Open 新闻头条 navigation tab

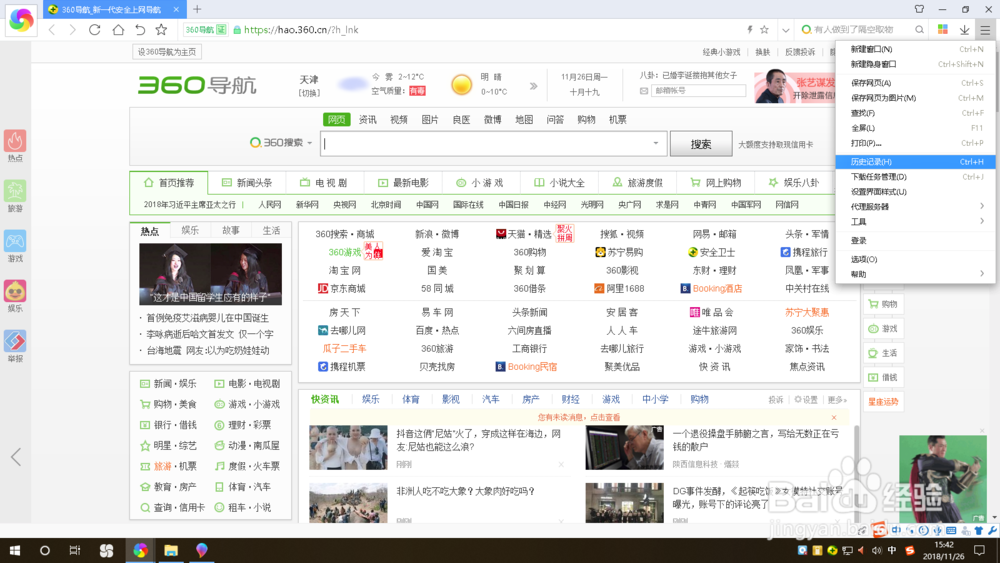tap(247, 183)
